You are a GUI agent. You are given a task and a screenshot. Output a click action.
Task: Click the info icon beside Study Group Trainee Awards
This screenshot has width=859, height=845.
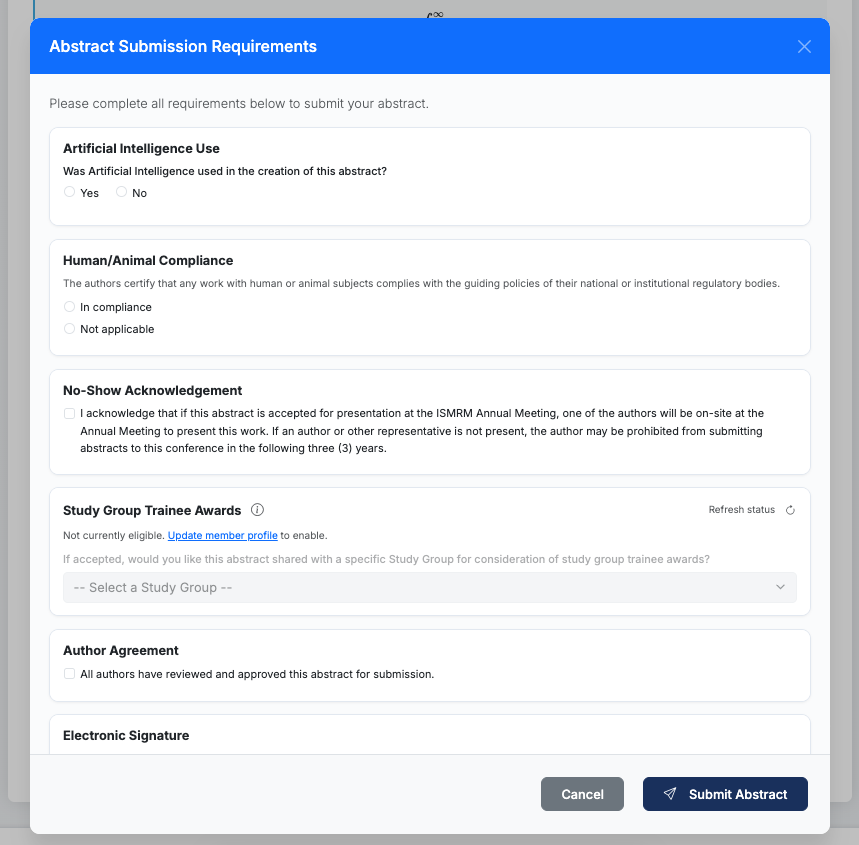point(257,510)
